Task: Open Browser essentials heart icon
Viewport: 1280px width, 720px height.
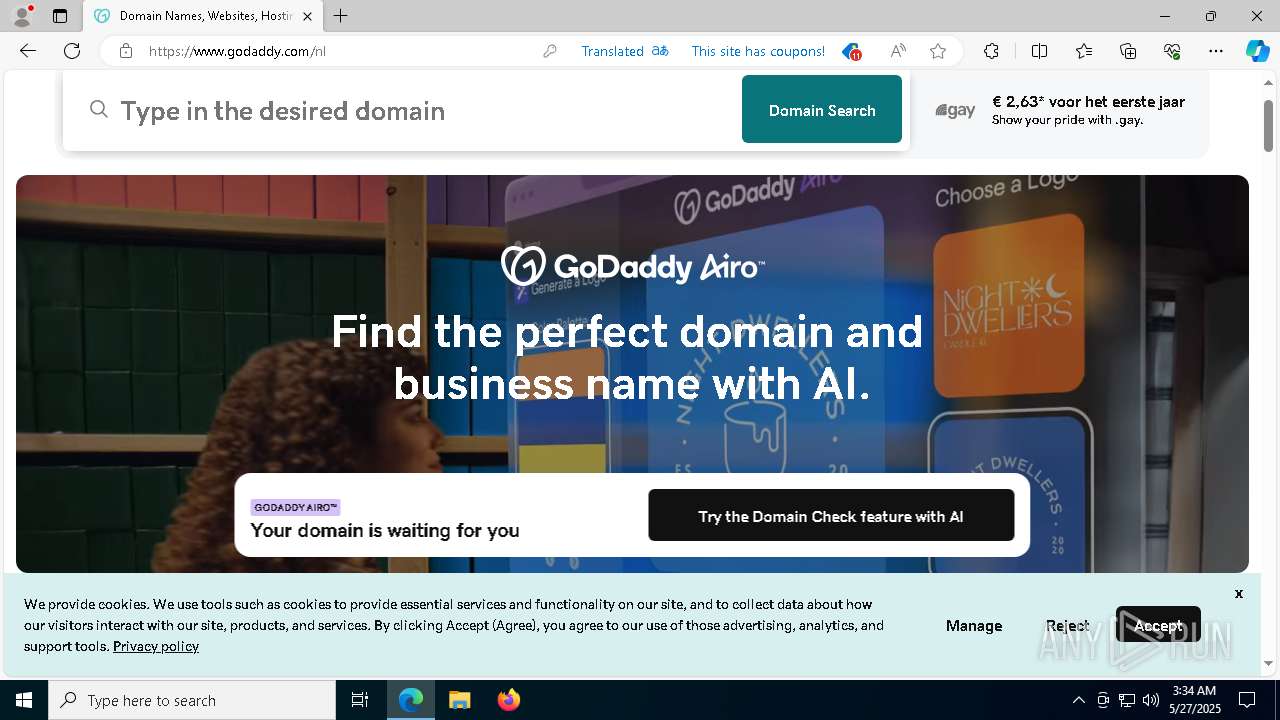Action: click(x=1172, y=51)
